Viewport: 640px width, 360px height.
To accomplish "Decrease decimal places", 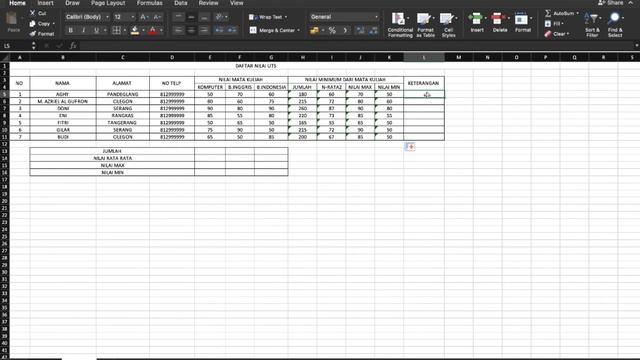I will (373, 31).
